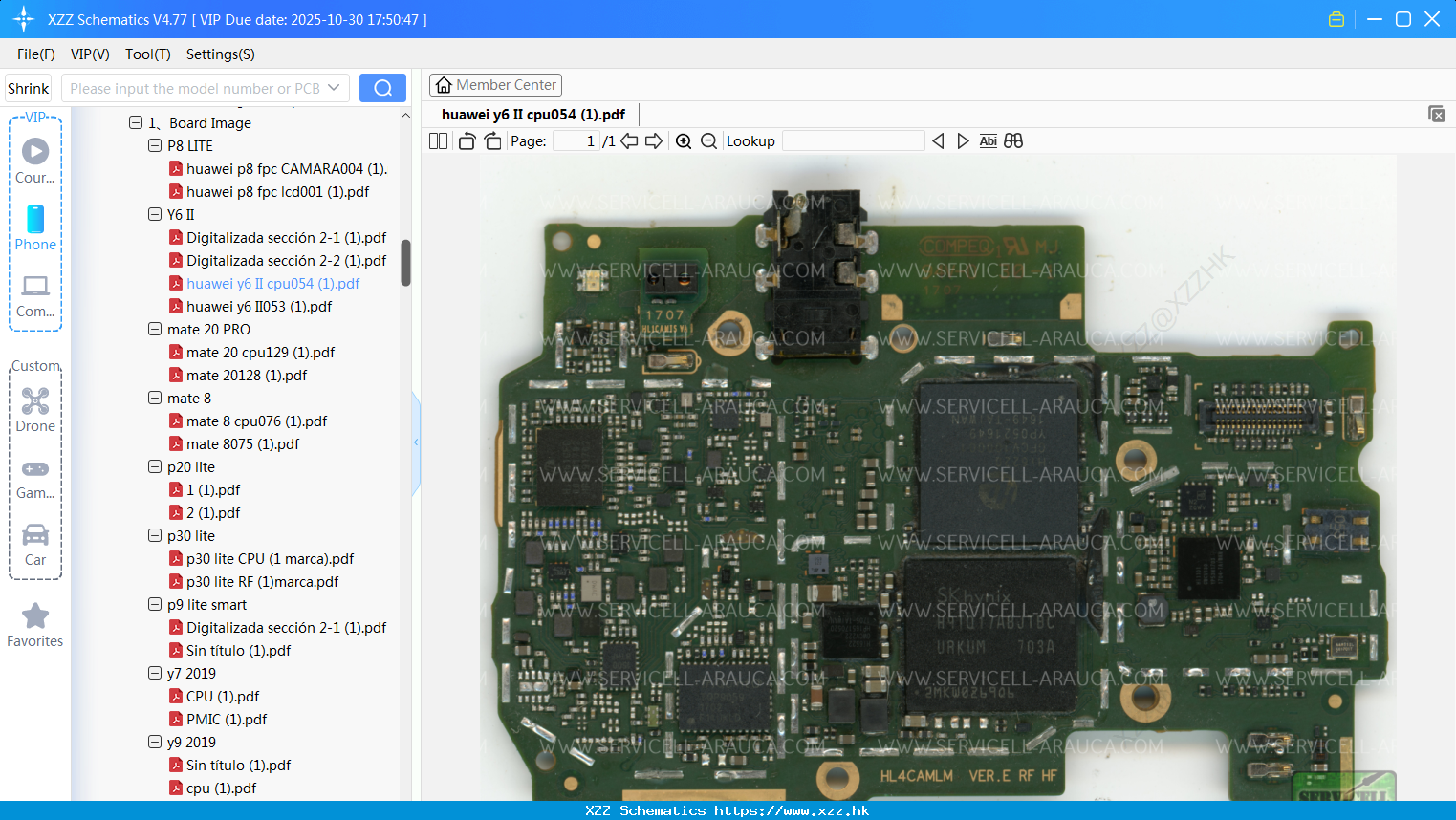Viewport: 1456px width, 820px height.
Task: Collapse the y9 2019 folder
Action: click(x=155, y=742)
